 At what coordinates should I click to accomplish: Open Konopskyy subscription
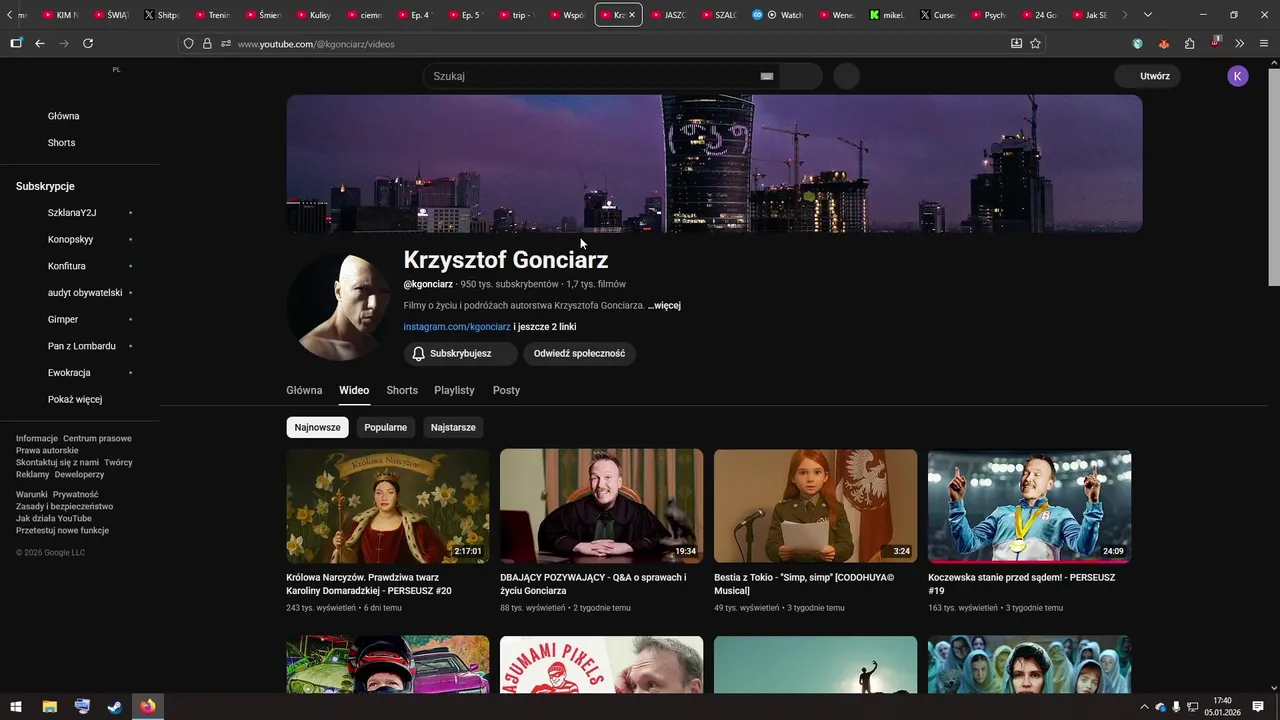coord(70,240)
